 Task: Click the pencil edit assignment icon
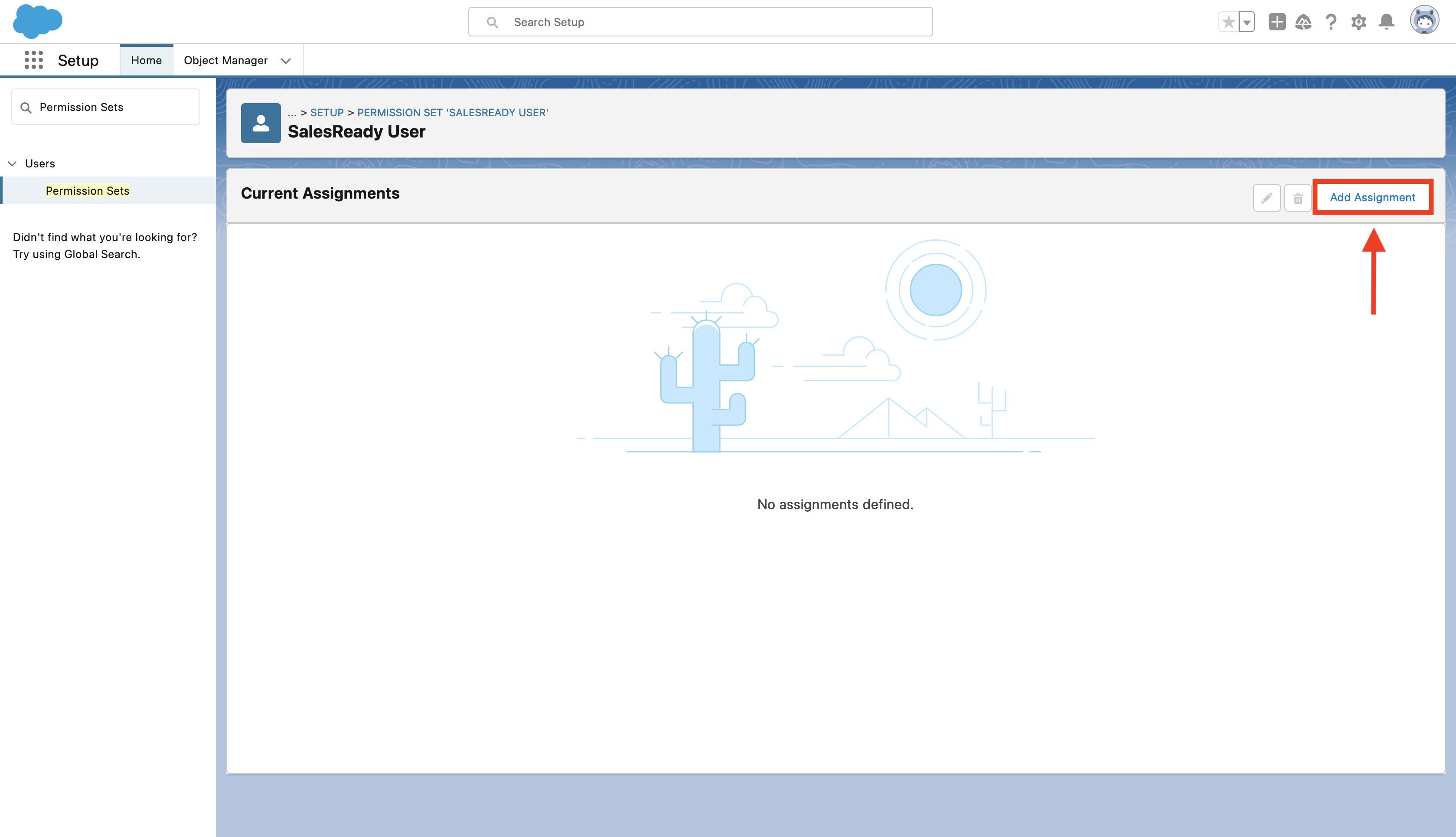[1267, 198]
